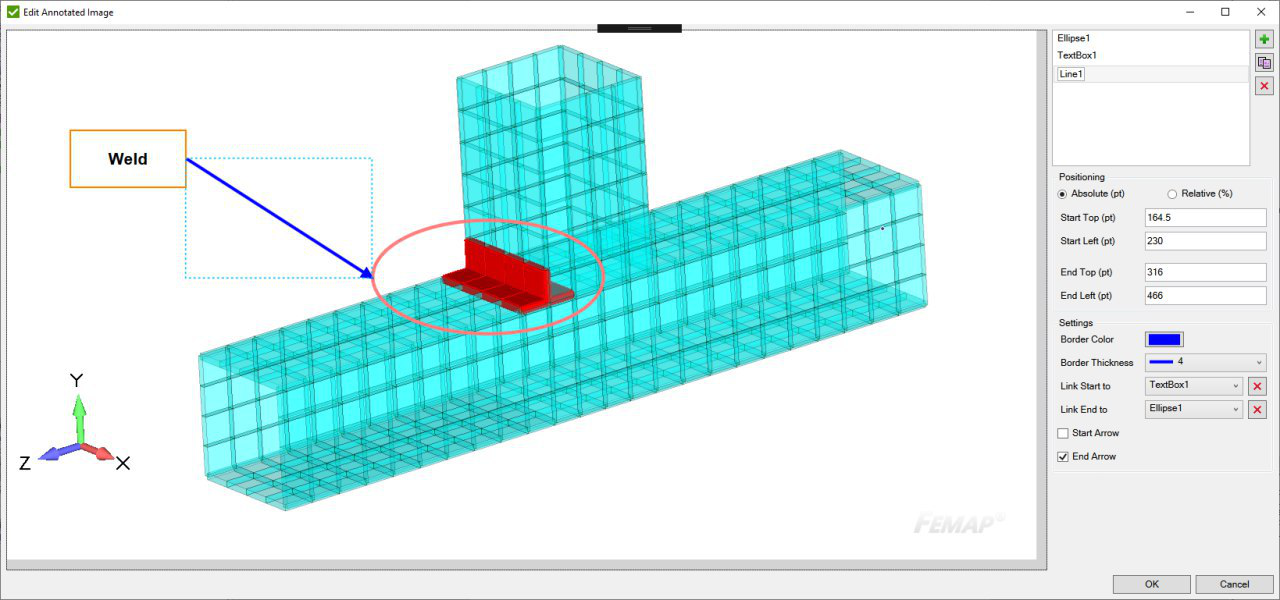The width and height of the screenshot is (1280, 600).
Task: Remove the Link End to Ellipse1 link
Action: point(1258,409)
